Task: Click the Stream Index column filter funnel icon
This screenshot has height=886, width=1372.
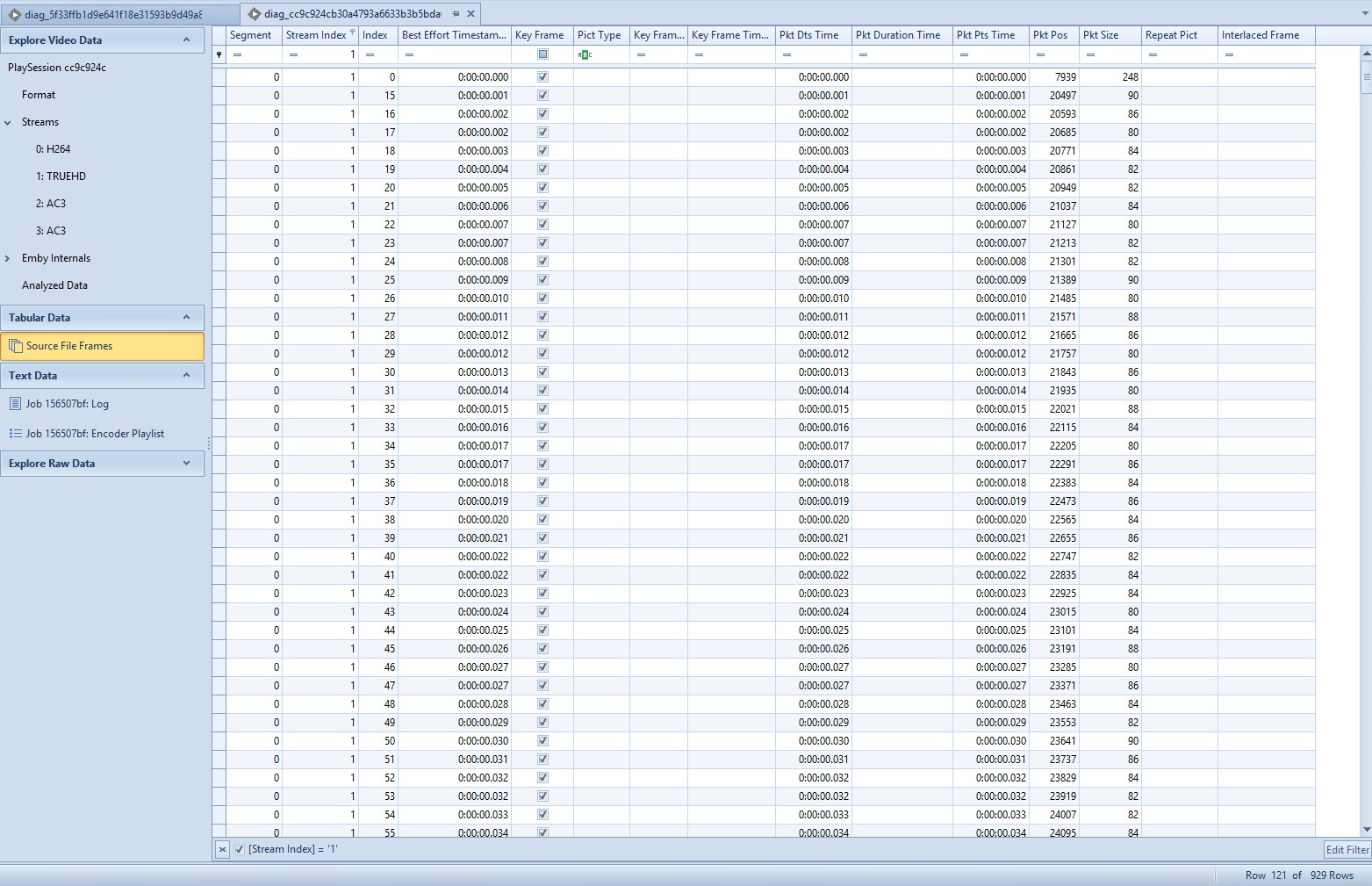Action: point(353,33)
